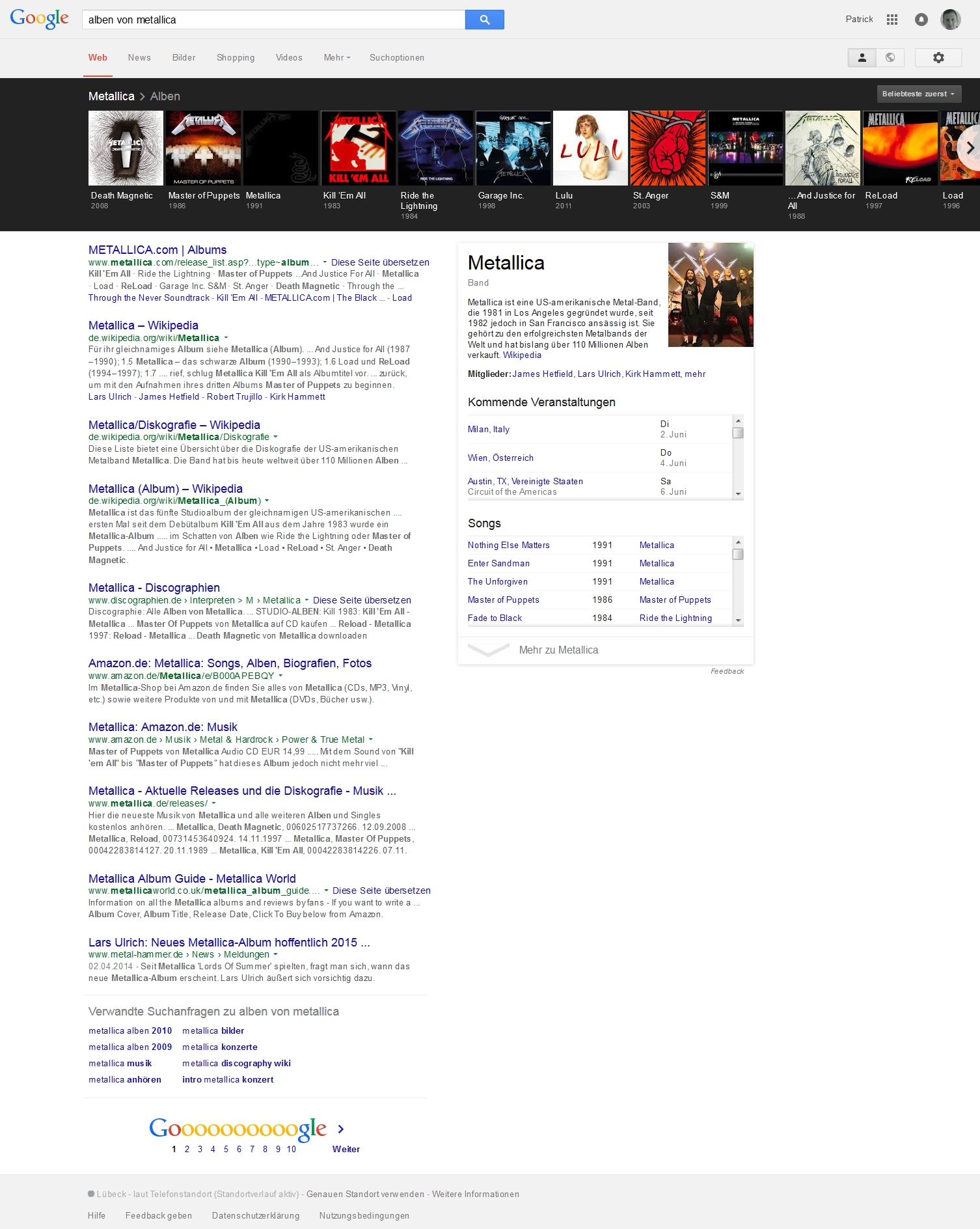
Task: Open the Patrick profile avatar
Action: click(x=951, y=20)
